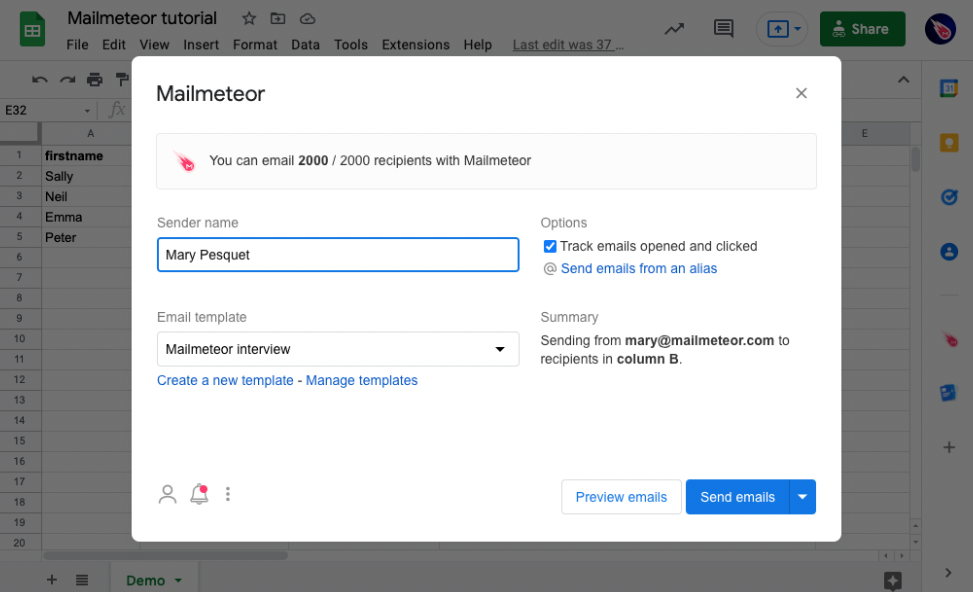973x592 pixels.
Task: Open Mailmeteor add-on in side panel
Action: pyautogui.click(x=950, y=339)
